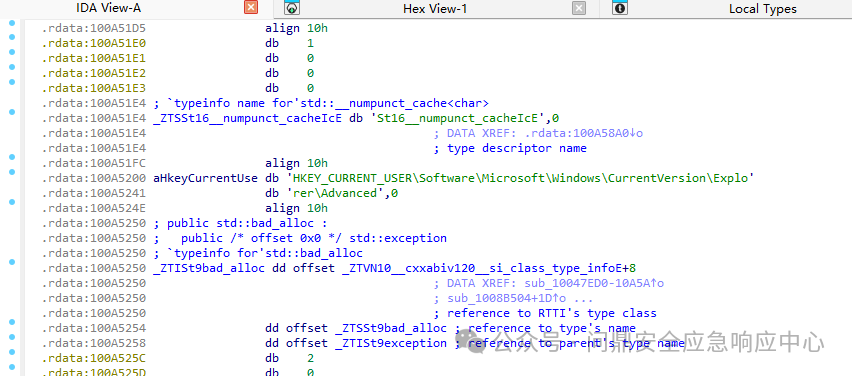Image resolution: width=852 pixels, height=376 pixels.
Task: Switch to the Local Types tab
Action: pyautogui.click(x=762, y=9)
